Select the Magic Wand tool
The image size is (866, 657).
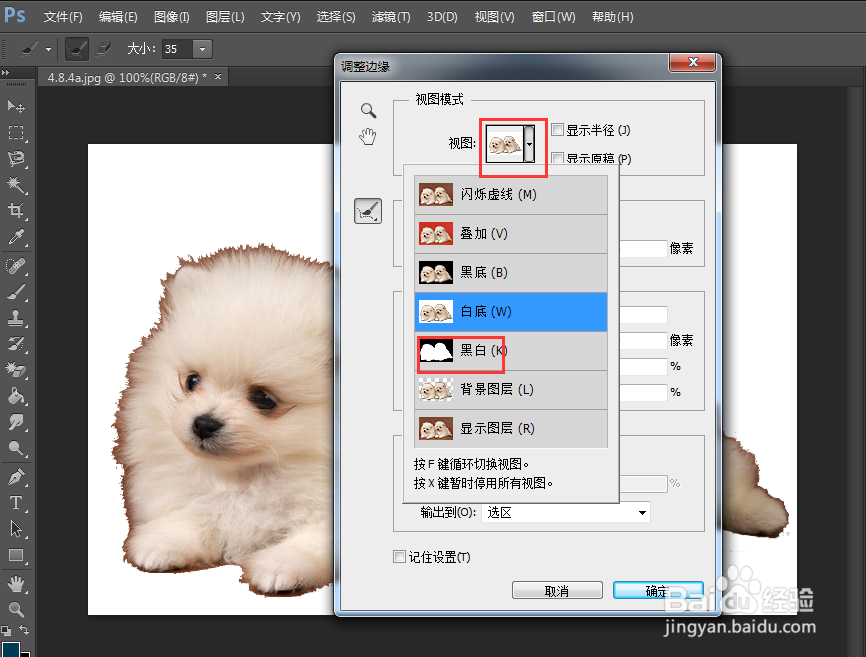point(15,185)
